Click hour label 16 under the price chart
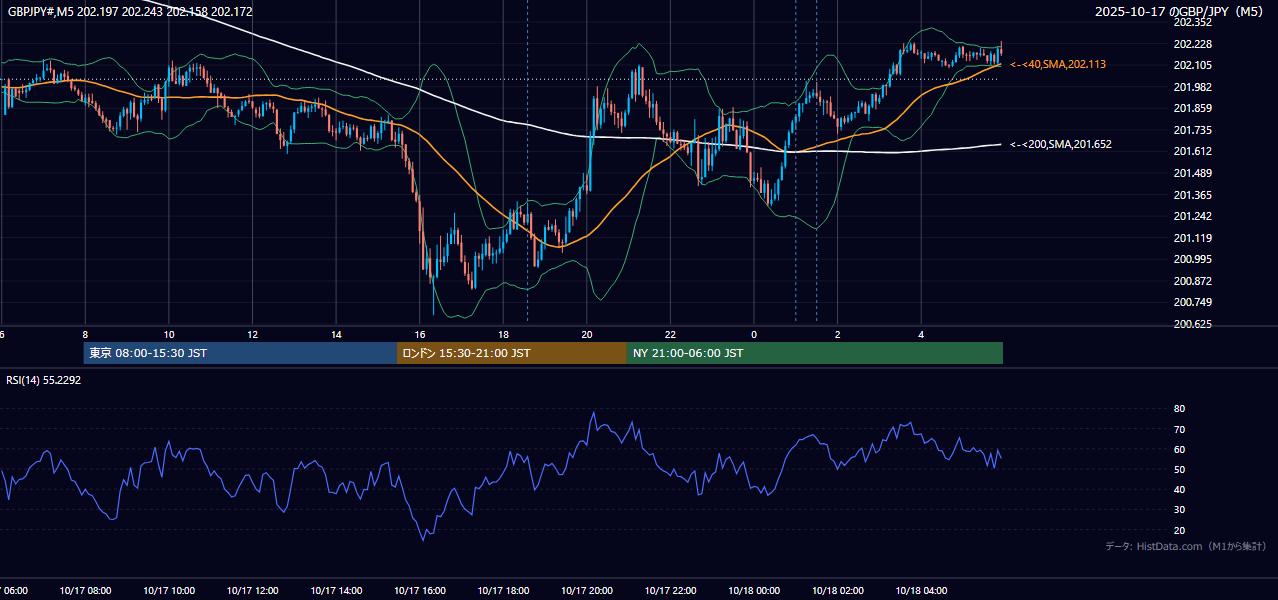This screenshot has width=1278, height=600. coord(420,334)
